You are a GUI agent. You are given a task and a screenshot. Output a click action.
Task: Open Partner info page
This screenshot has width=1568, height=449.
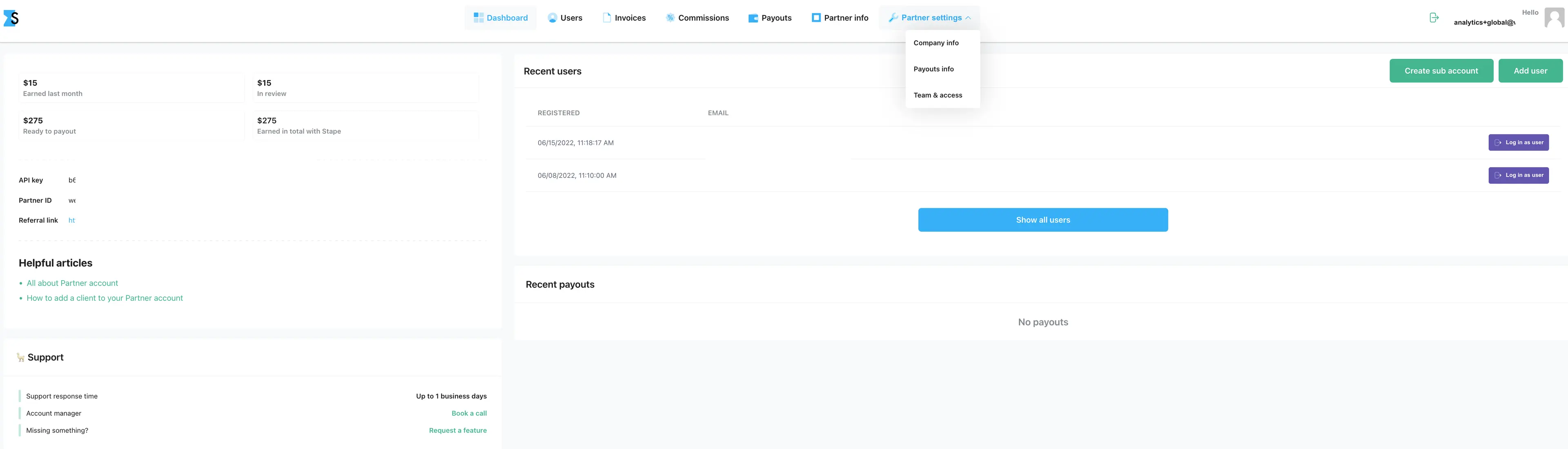[840, 18]
